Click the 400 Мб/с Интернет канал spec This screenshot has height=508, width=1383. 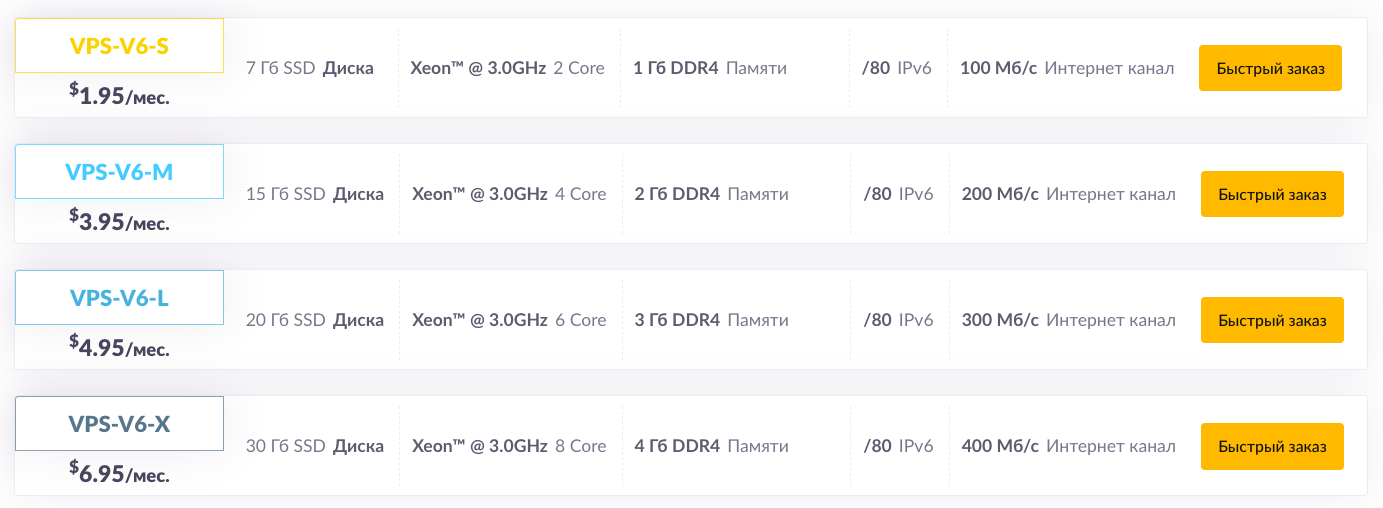(x=1069, y=446)
